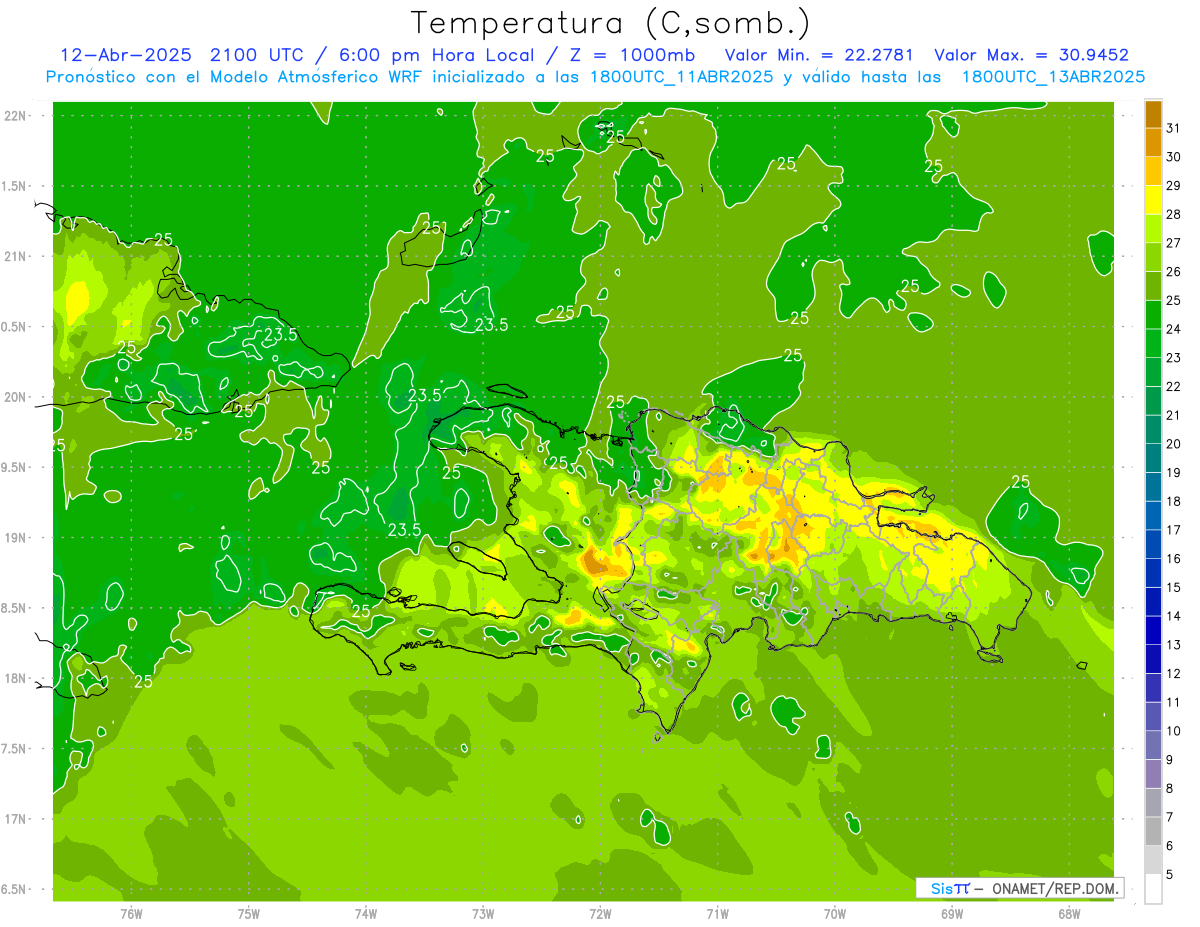Screen dimensions: 1200x927
Task: Click the legend value "16"
Action: coord(1173,559)
